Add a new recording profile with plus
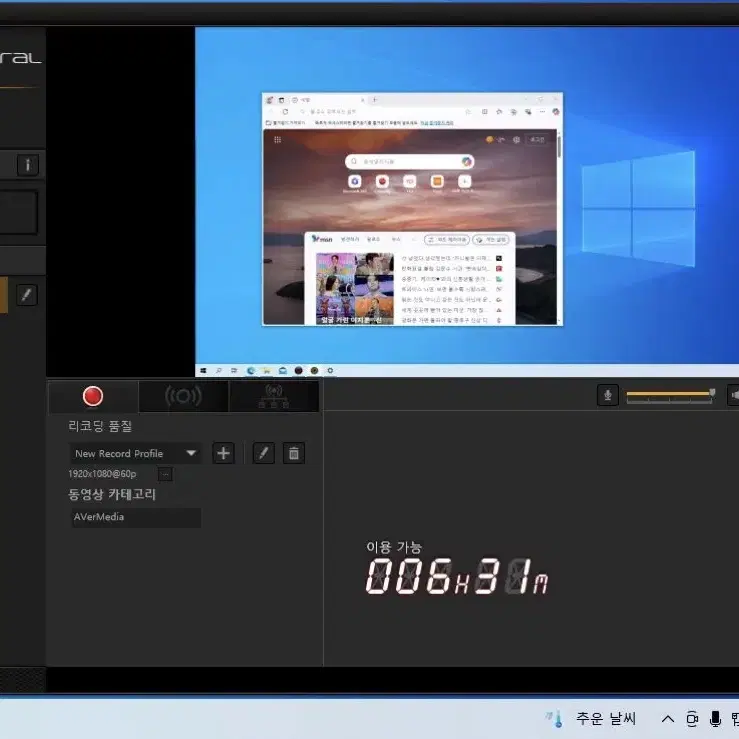 [x=223, y=453]
